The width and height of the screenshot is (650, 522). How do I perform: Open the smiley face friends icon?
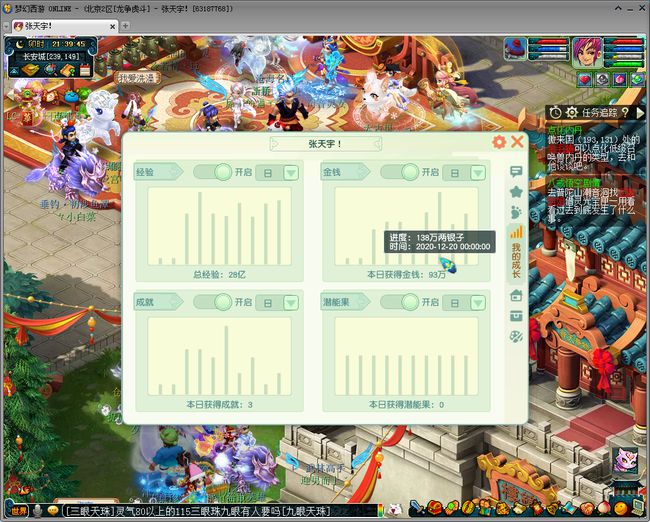coord(621,508)
